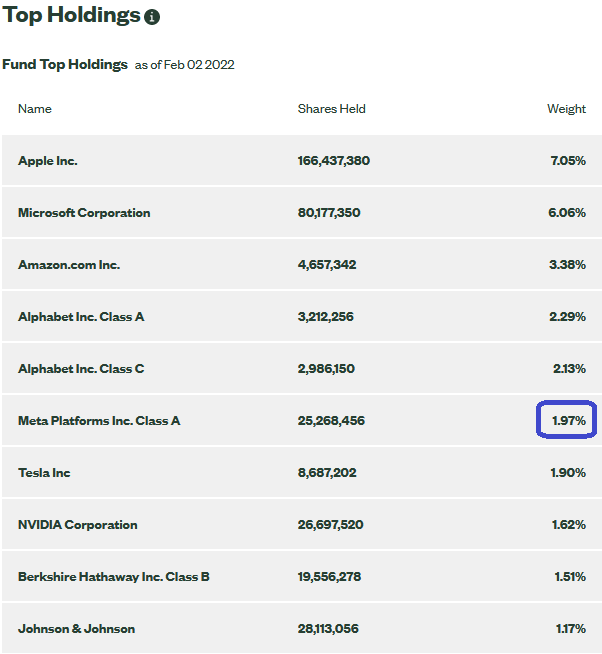Click the as of Feb 02 2022 date

[x=184, y=65]
